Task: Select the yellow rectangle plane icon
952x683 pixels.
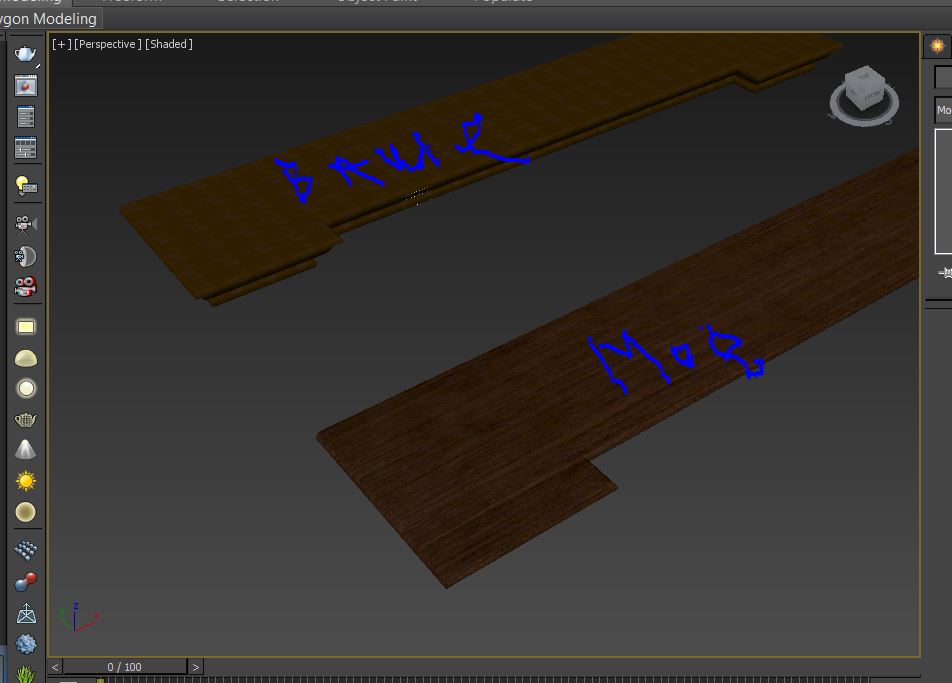Action: (x=26, y=327)
